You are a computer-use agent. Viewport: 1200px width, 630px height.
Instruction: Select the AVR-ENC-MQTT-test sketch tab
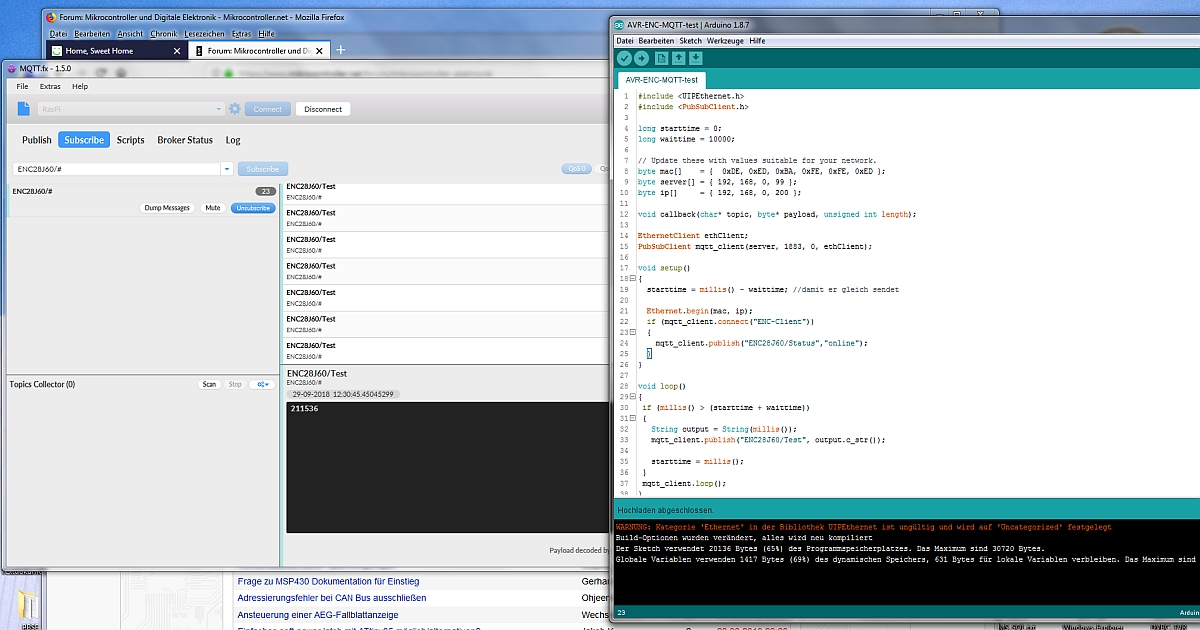(x=662, y=80)
